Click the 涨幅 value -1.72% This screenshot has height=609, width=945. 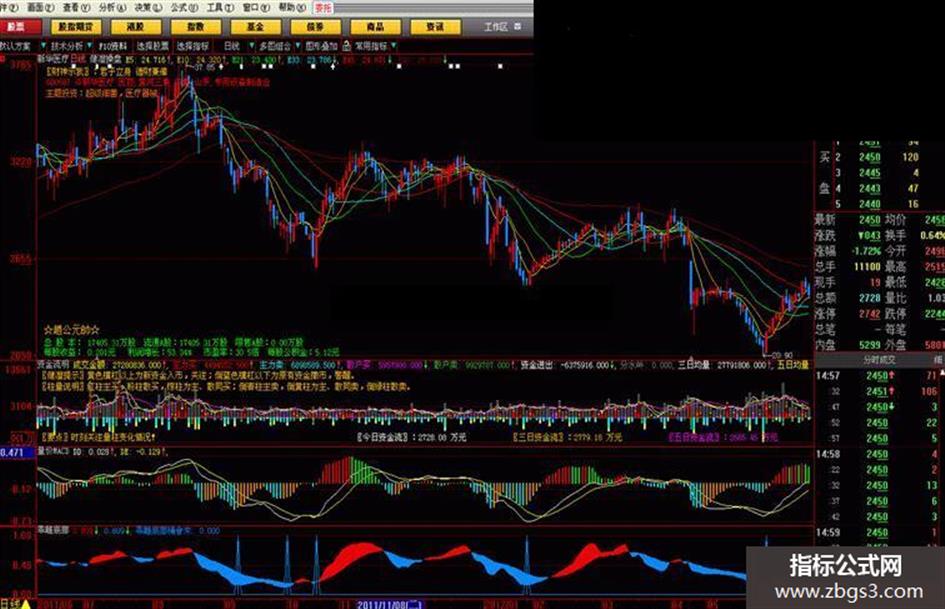click(x=866, y=251)
